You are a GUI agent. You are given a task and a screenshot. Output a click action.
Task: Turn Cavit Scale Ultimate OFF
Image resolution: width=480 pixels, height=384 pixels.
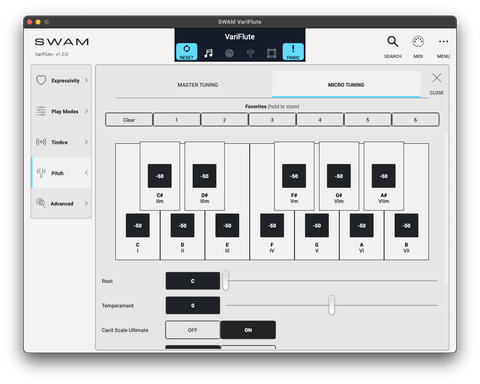[193, 330]
